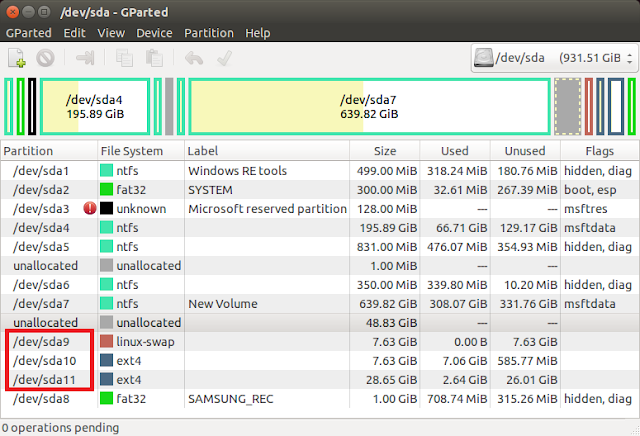Viewport: 640px width, 436px height.
Task: Select the /dev/sda8 partition row
Action: tap(320, 399)
